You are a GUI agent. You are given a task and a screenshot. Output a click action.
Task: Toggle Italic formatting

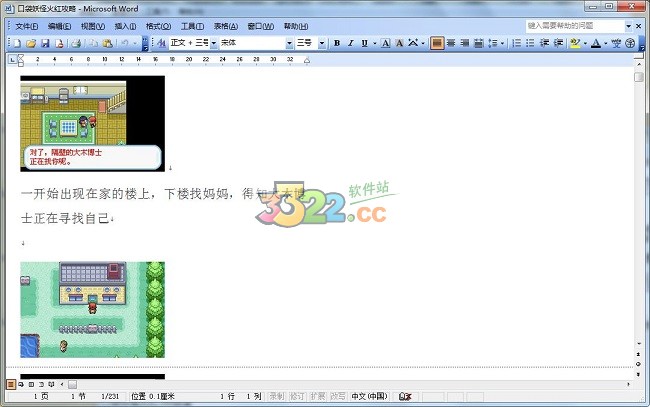[x=350, y=43]
